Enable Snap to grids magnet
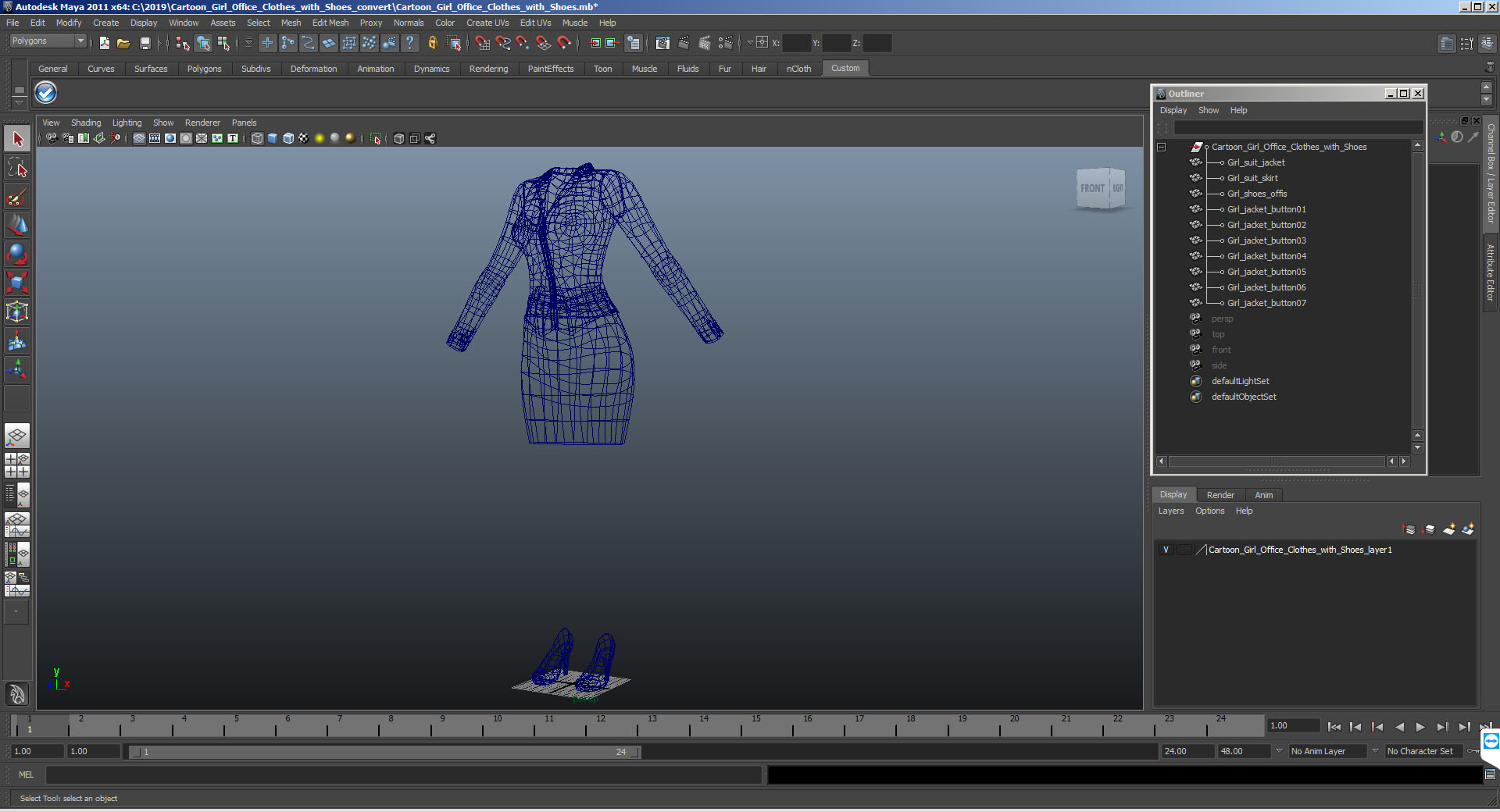The image size is (1500, 812). click(483, 43)
